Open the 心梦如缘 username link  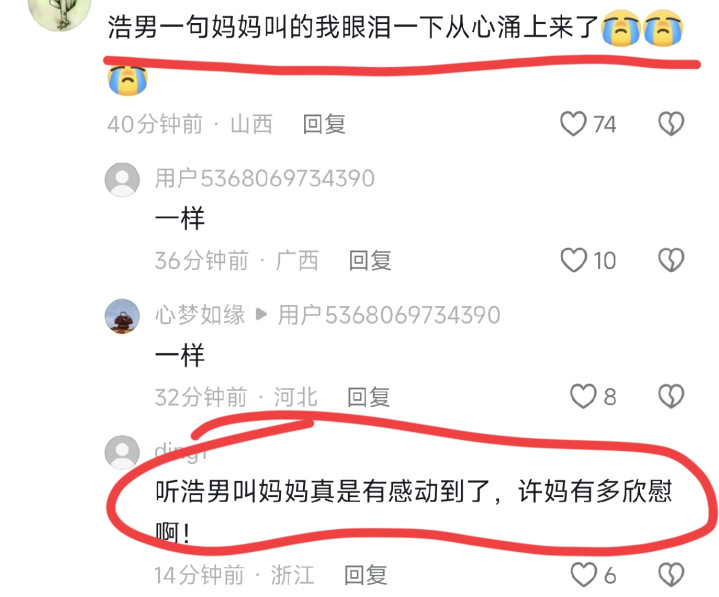(x=200, y=315)
